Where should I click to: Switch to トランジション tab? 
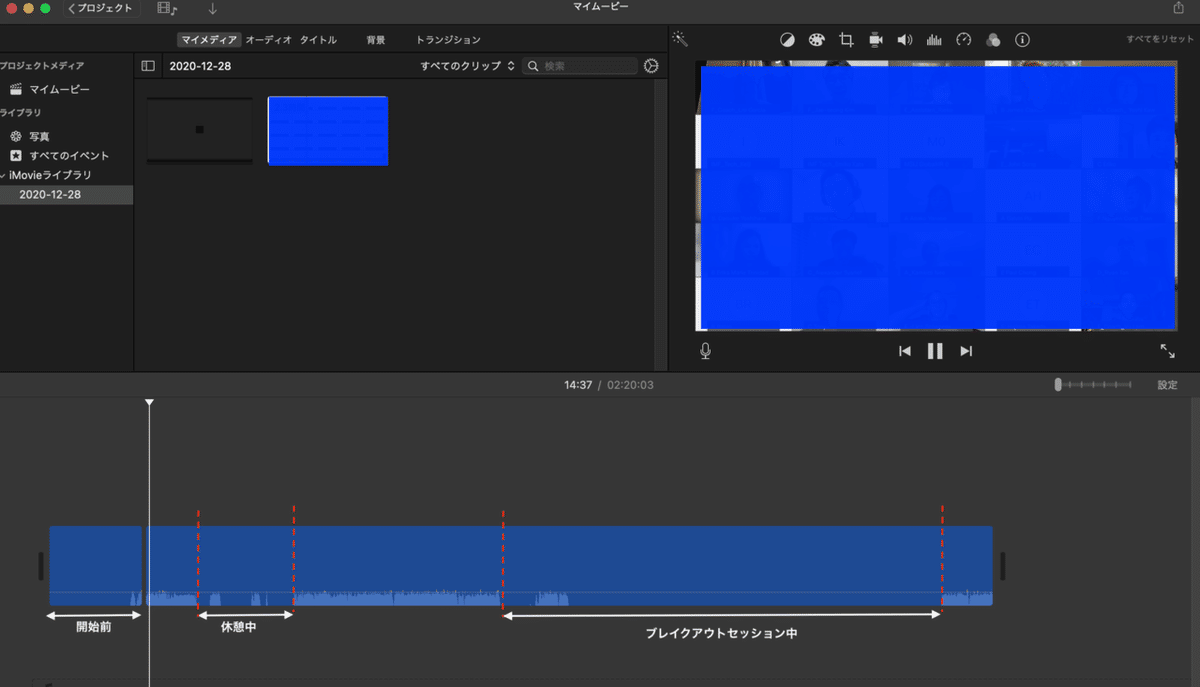click(x=448, y=40)
